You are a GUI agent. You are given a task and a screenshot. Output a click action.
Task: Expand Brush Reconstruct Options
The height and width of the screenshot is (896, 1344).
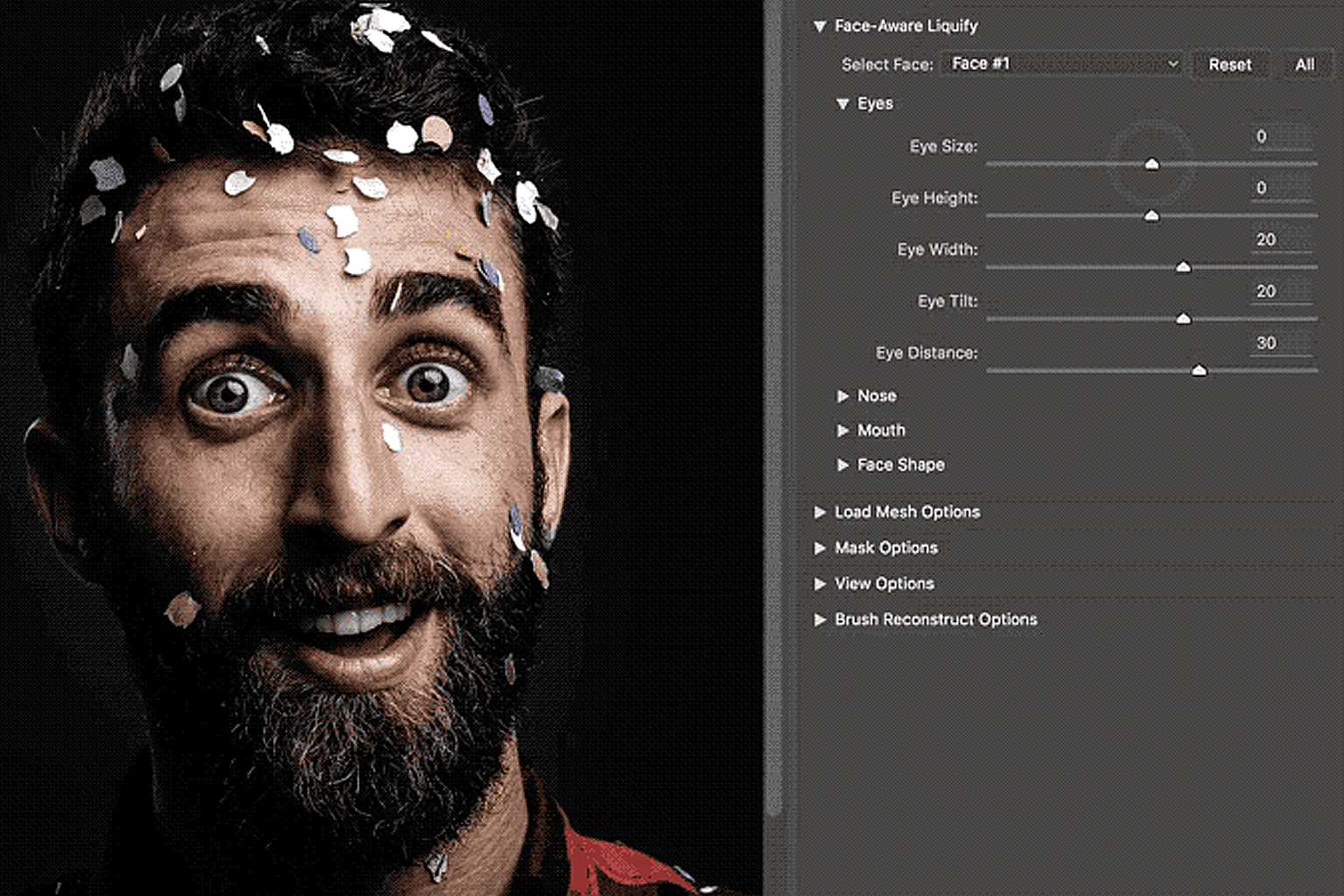820,619
